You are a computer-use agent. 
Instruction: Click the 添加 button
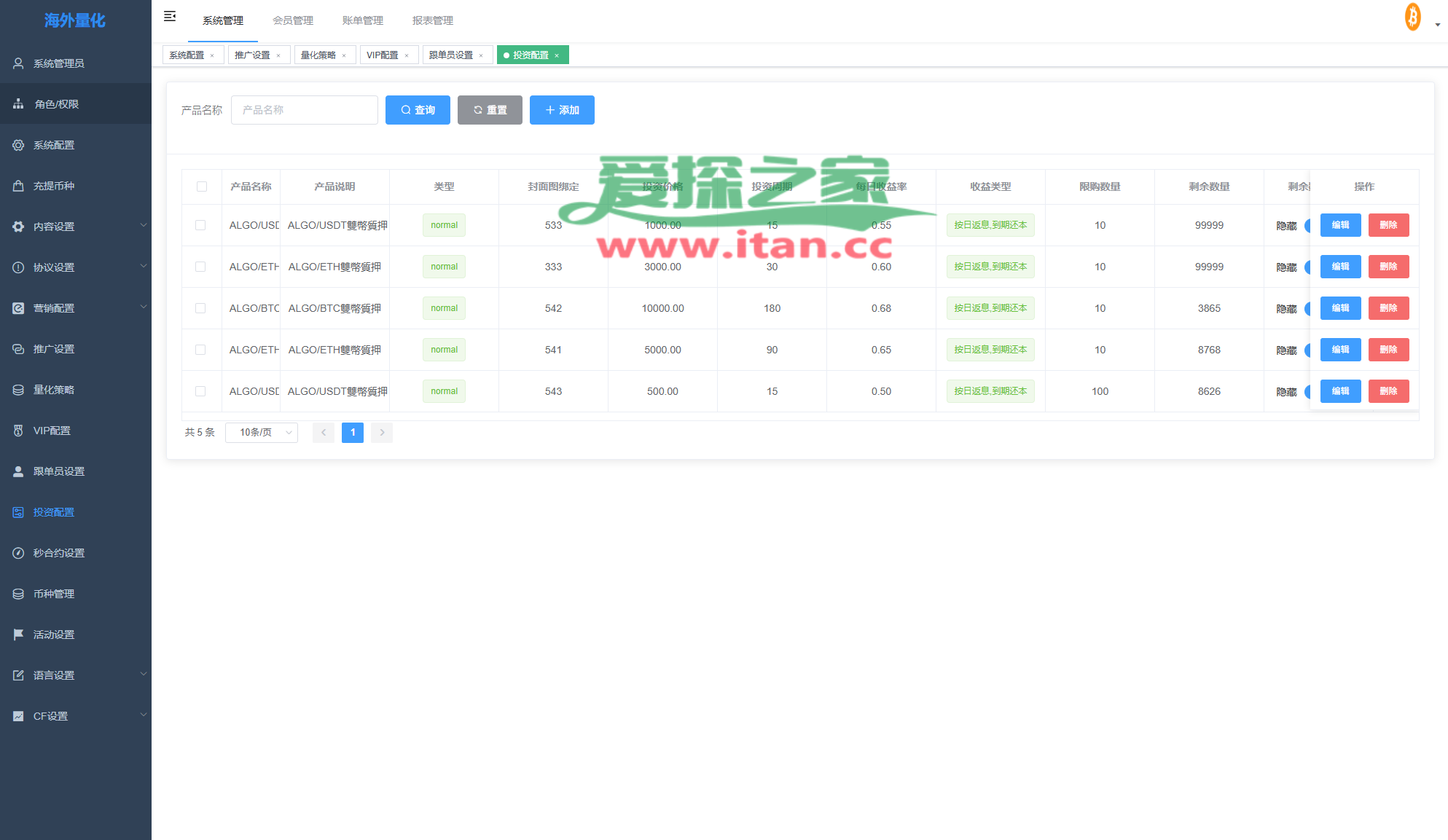[562, 110]
